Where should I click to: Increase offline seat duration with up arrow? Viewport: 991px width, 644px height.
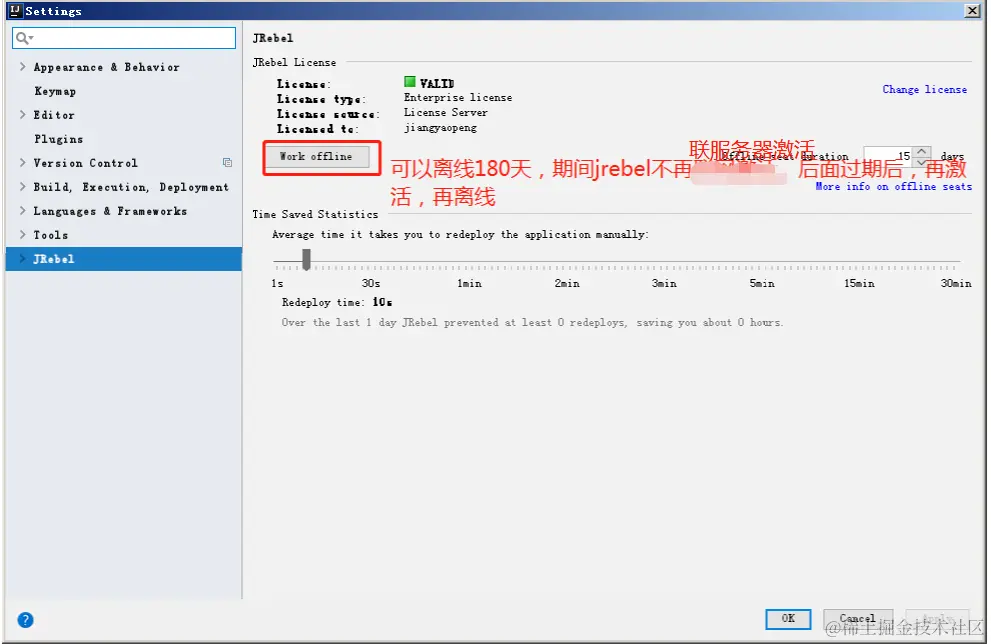pyautogui.click(x=922, y=151)
